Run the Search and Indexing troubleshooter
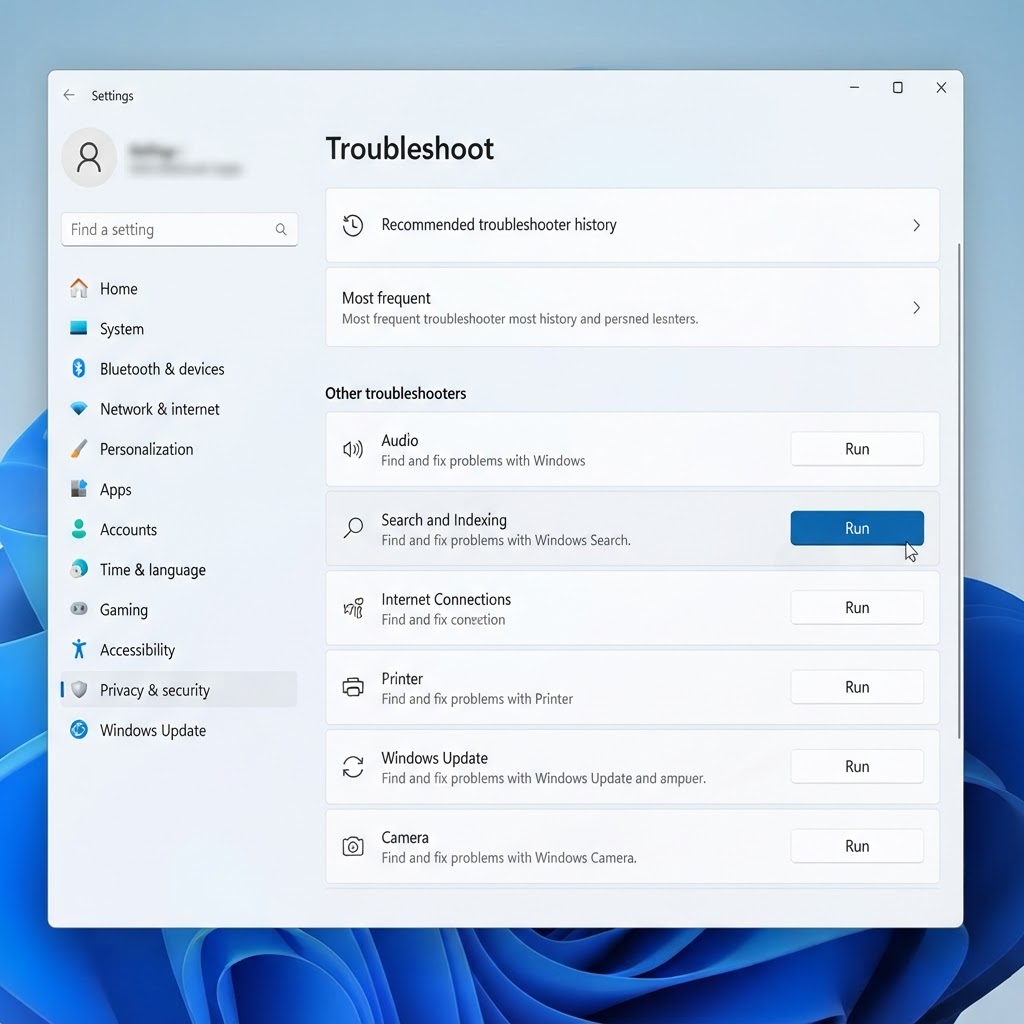Image resolution: width=1024 pixels, height=1024 pixels. click(857, 528)
